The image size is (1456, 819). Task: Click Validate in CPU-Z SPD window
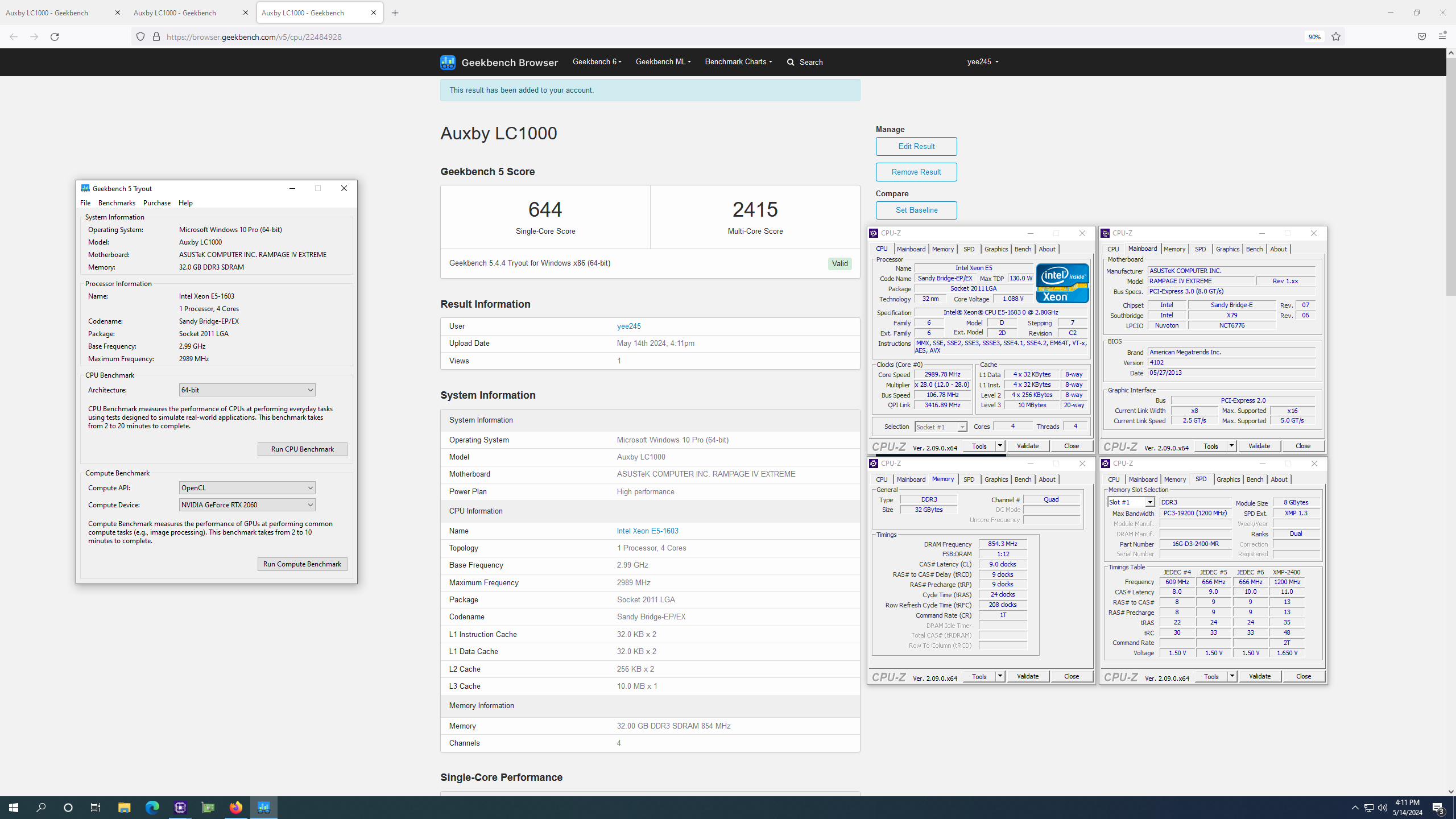pyautogui.click(x=1259, y=676)
